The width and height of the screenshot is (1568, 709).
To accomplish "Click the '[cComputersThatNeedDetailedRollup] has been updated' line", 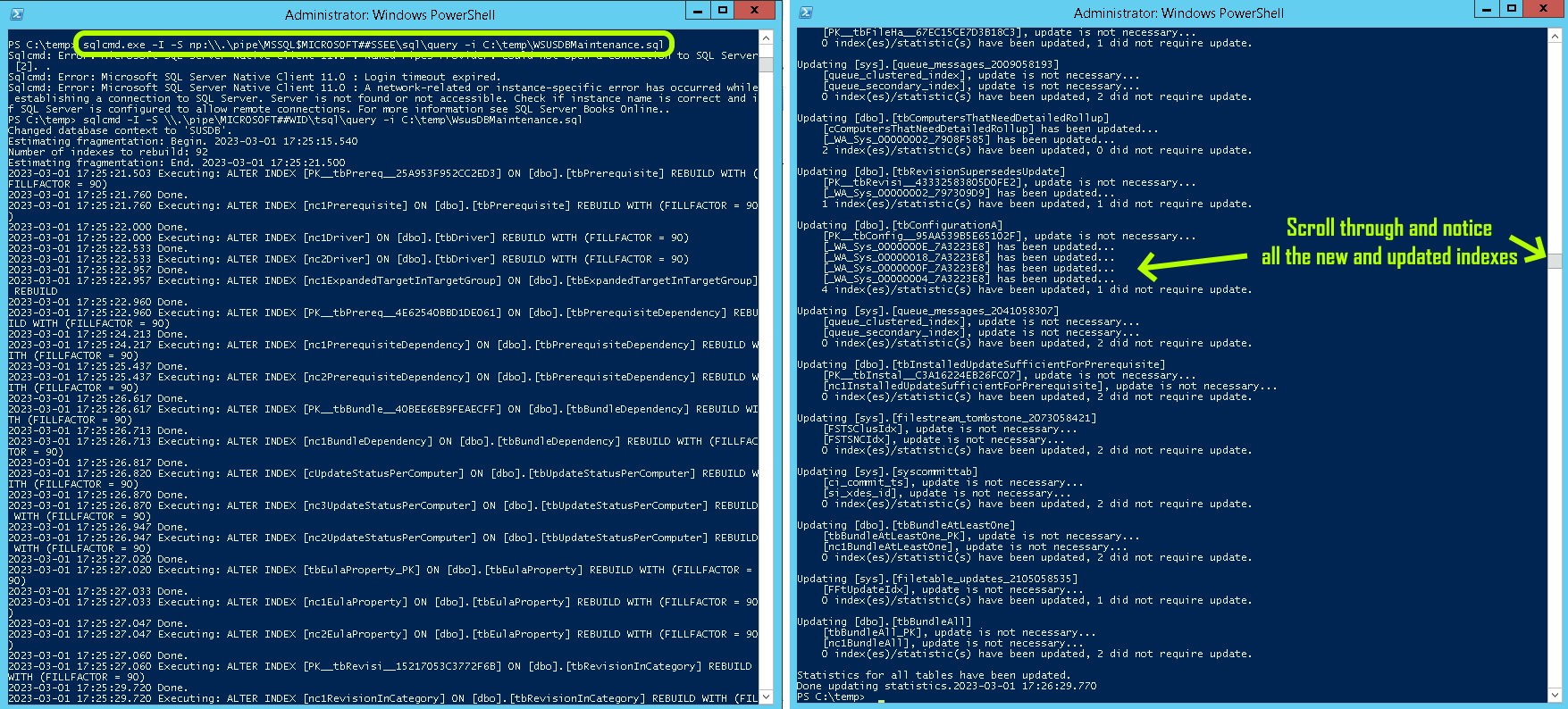I will pyautogui.click(x=990, y=129).
